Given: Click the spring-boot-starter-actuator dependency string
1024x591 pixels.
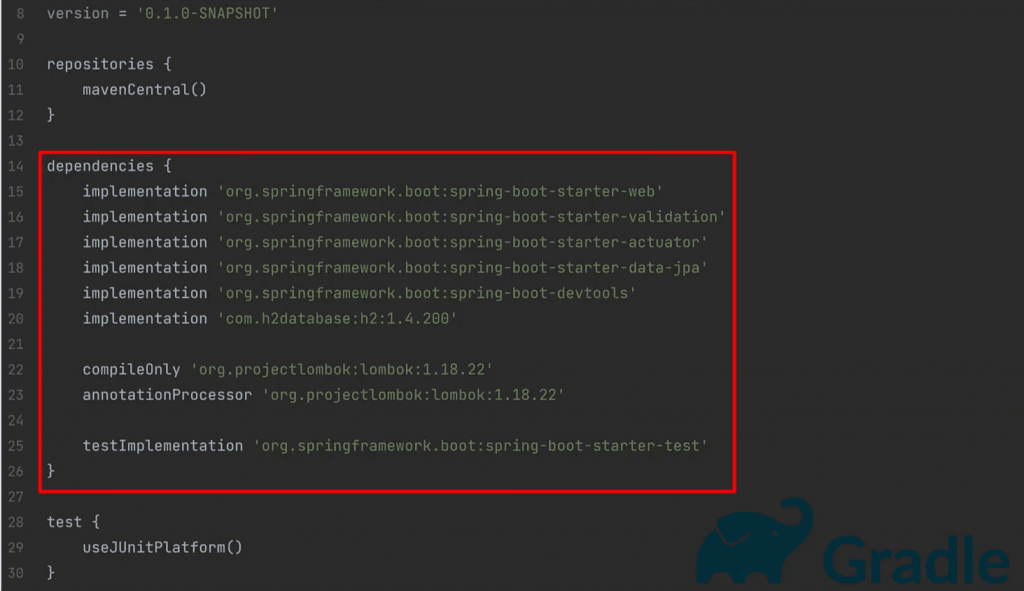Looking at the screenshot, I should point(462,242).
